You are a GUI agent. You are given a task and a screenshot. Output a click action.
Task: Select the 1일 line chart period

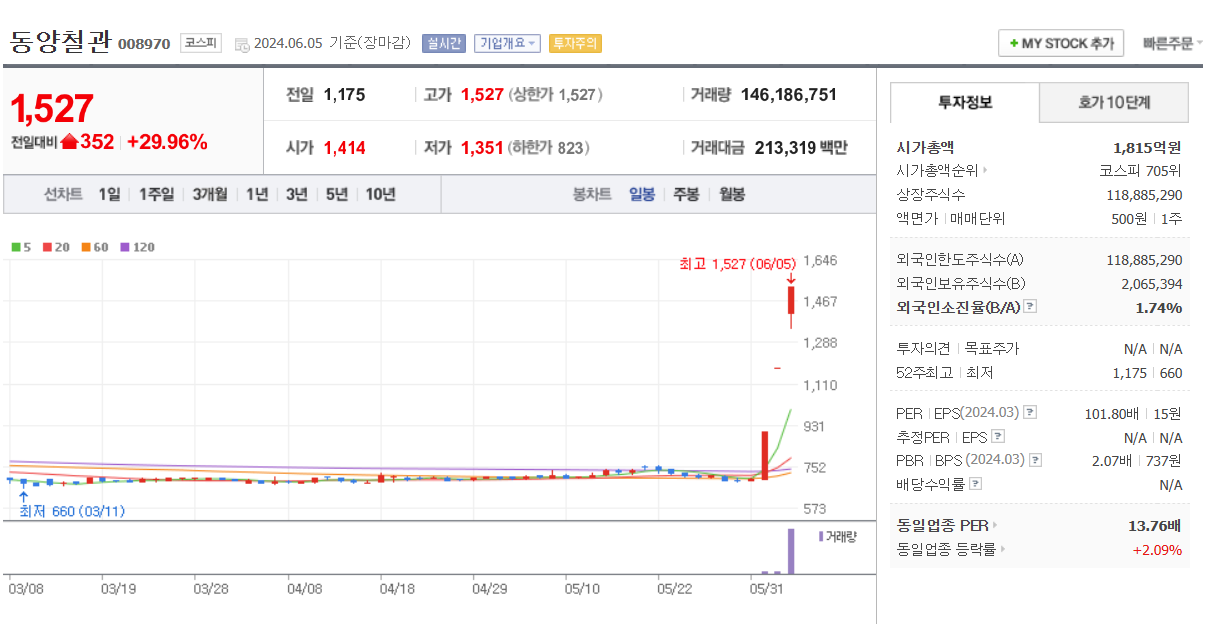coord(109,194)
